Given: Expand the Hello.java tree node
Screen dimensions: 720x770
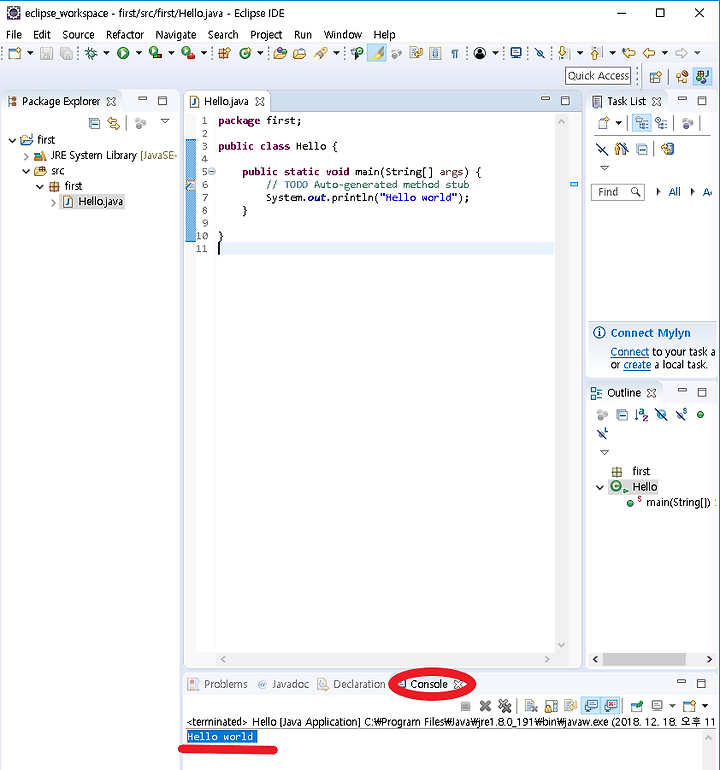Looking at the screenshot, I should [53, 202].
